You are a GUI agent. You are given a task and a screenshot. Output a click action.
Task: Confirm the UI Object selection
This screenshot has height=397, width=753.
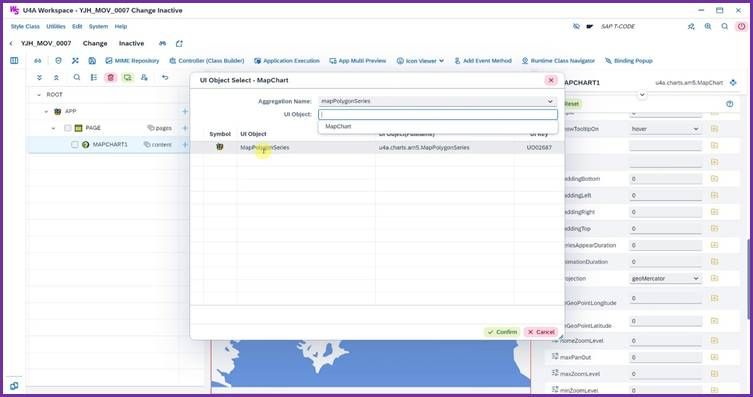pos(502,332)
